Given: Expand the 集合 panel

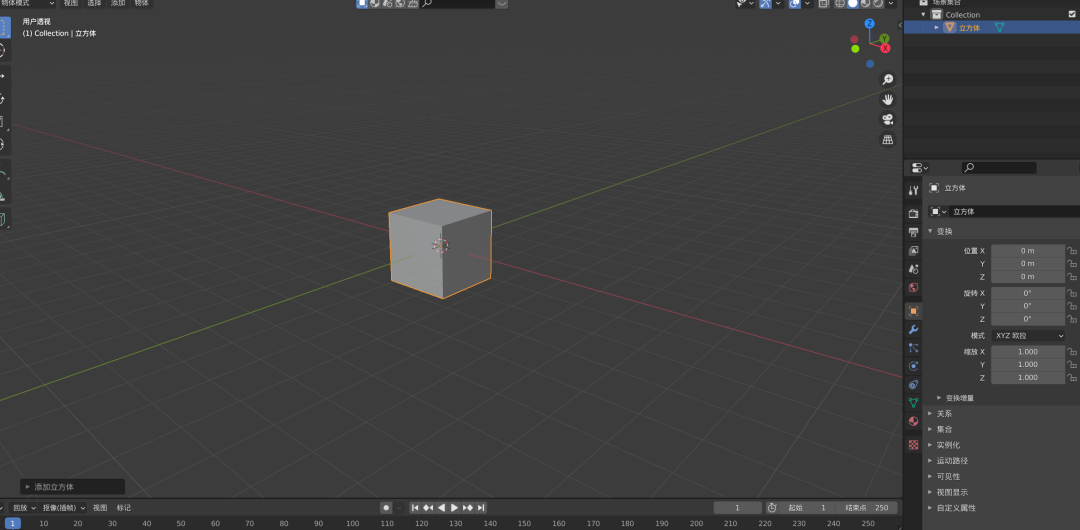Looking at the screenshot, I should [x=930, y=429].
